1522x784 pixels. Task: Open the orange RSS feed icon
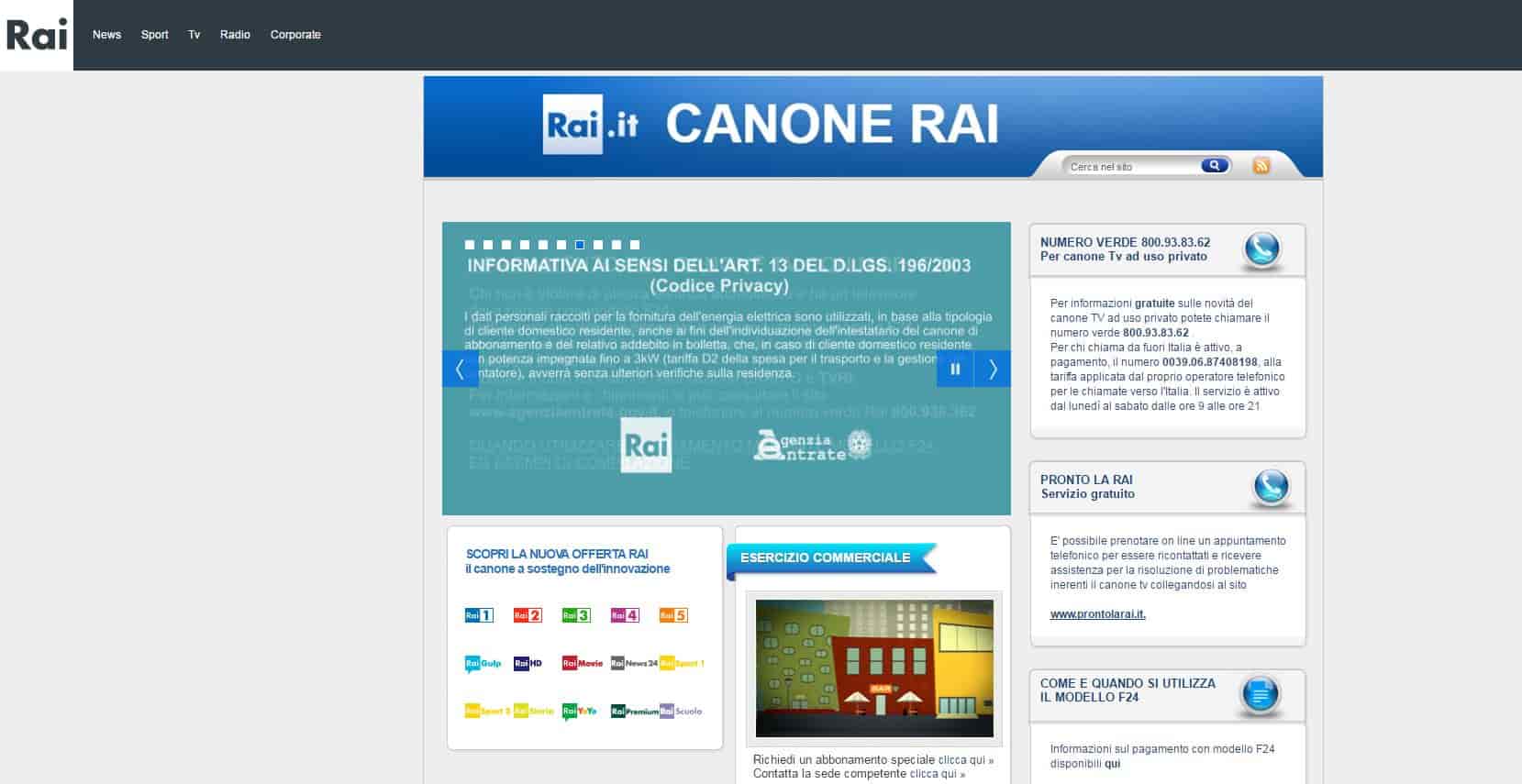pos(1261,165)
